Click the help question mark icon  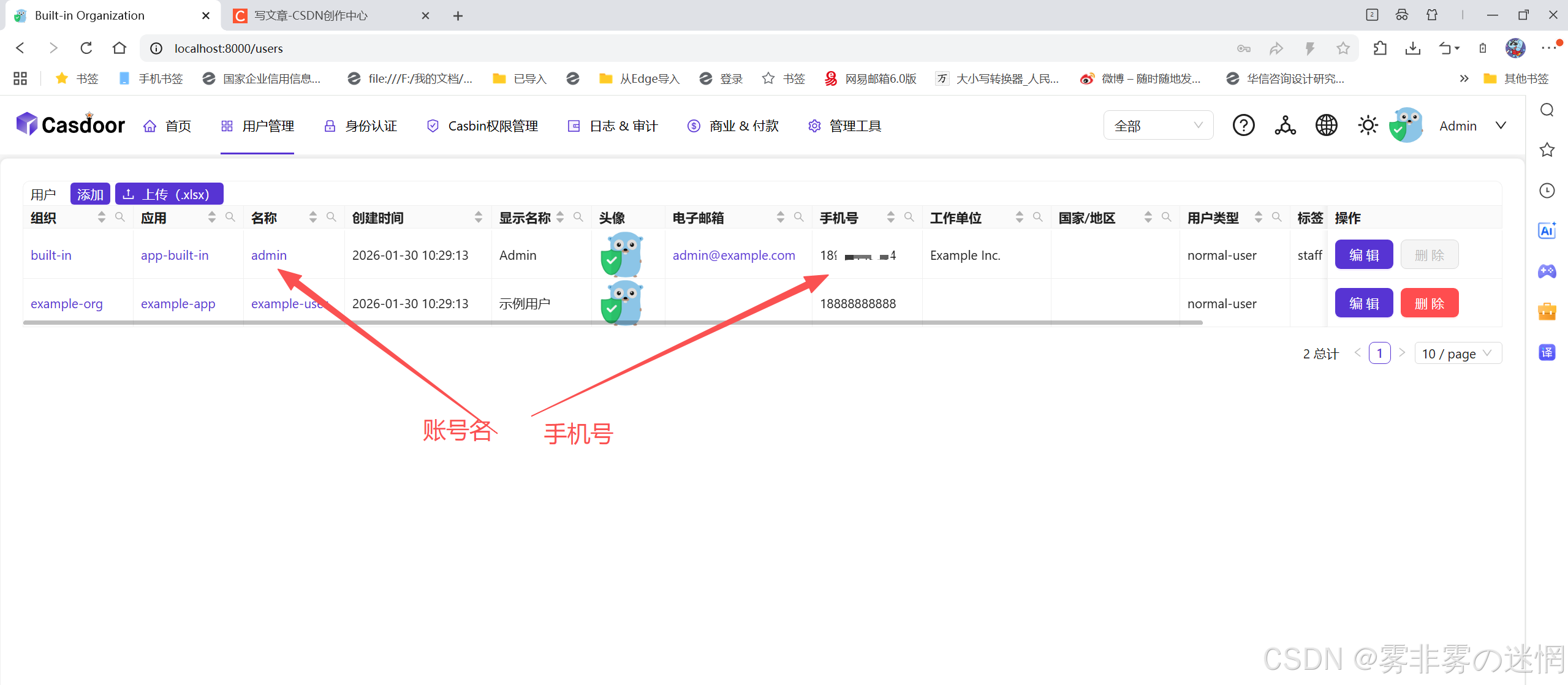click(1243, 126)
